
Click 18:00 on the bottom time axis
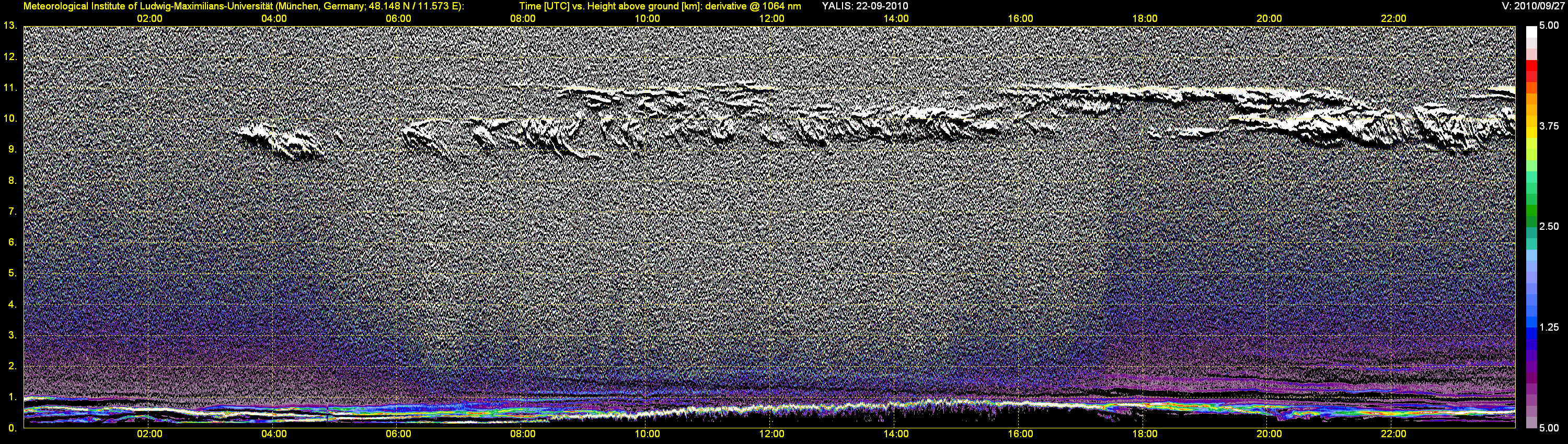tap(1145, 434)
